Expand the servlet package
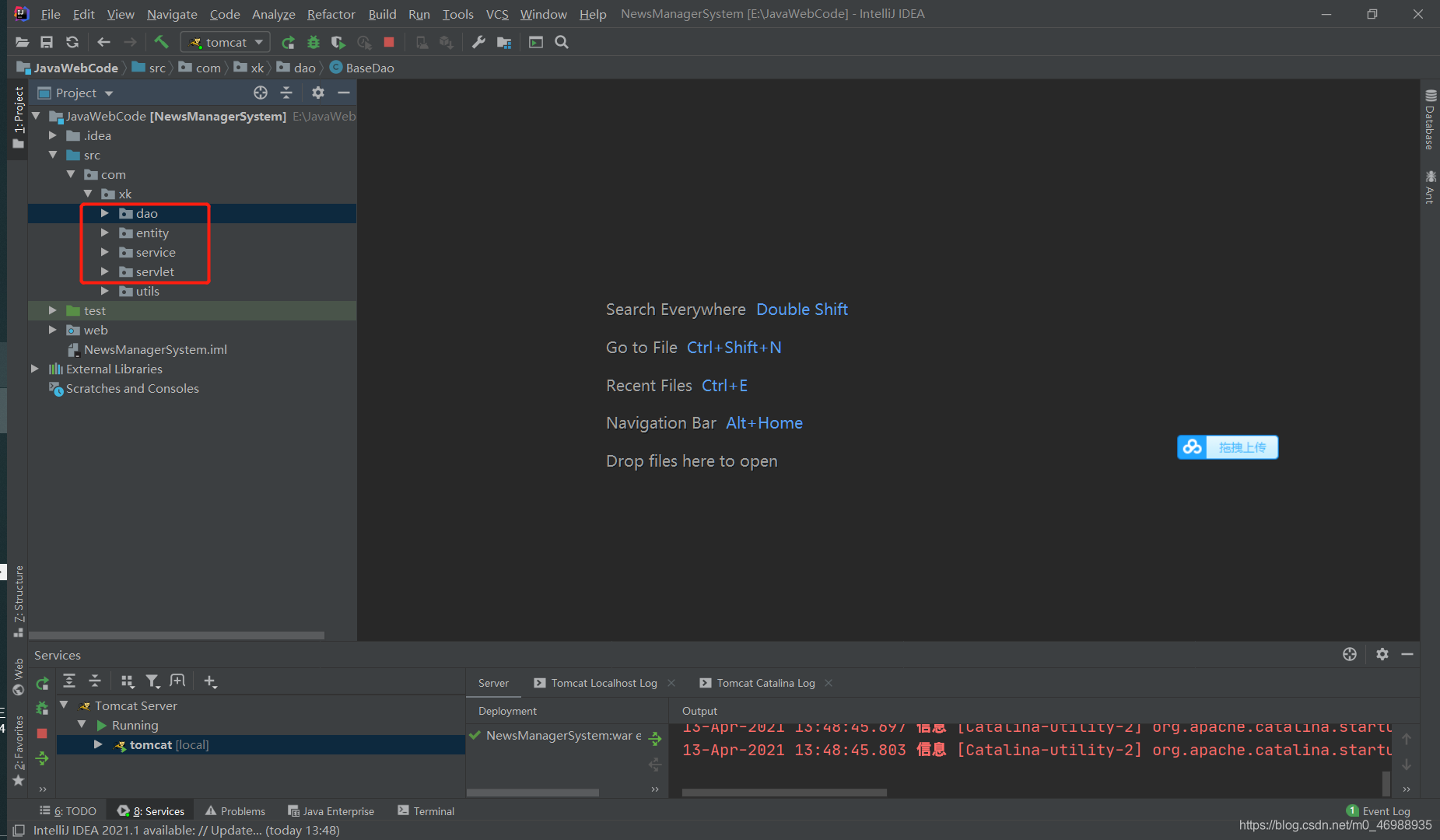This screenshot has width=1440, height=840. click(x=105, y=271)
